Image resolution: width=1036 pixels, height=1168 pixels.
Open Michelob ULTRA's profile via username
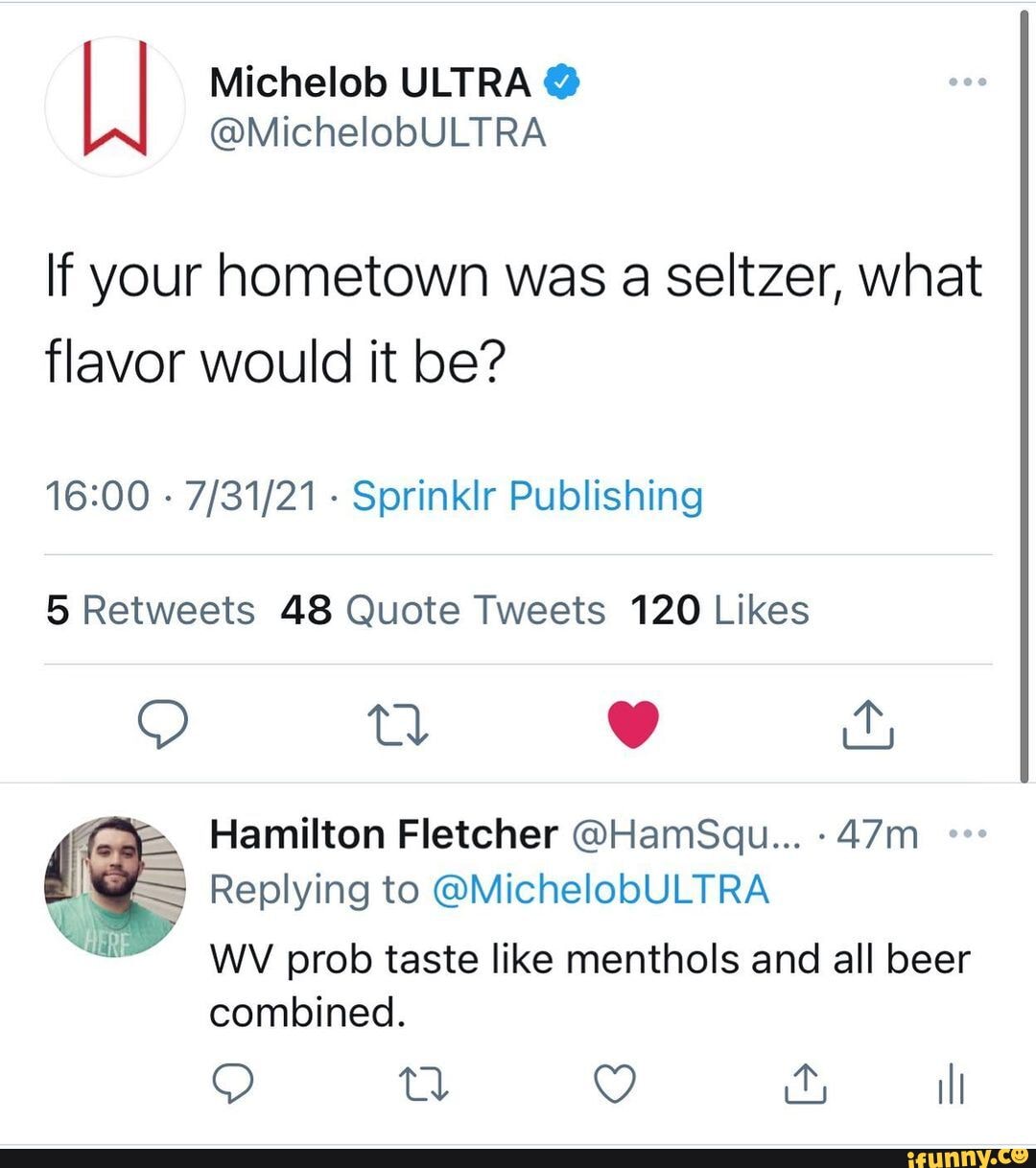(378, 133)
